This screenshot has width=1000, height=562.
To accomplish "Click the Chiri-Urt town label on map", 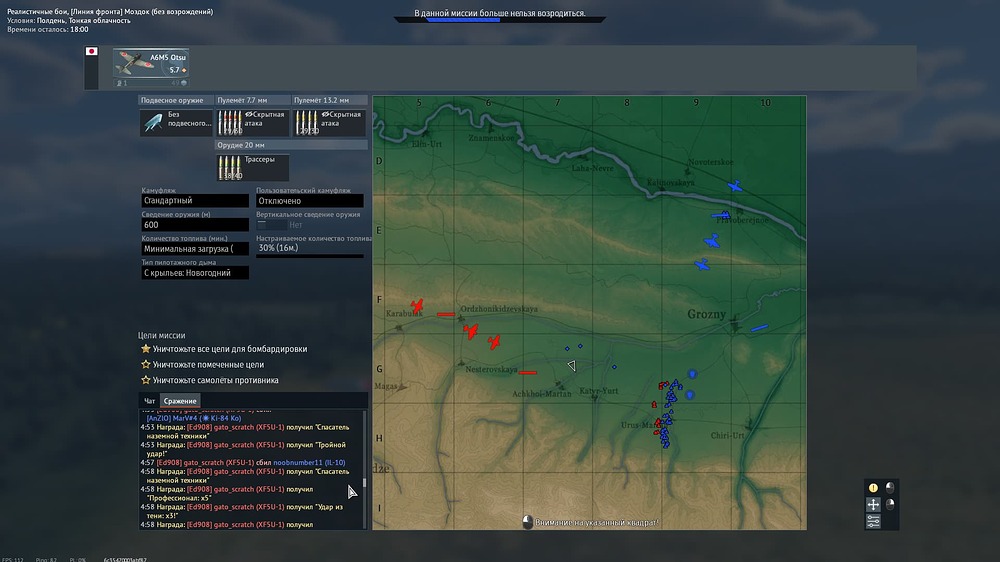I will [727, 435].
